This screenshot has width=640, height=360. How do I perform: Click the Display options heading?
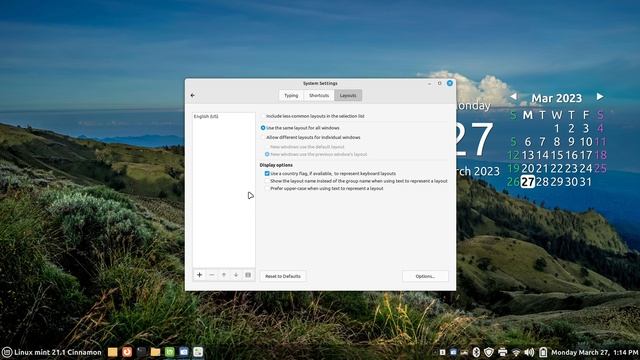[276, 165]
